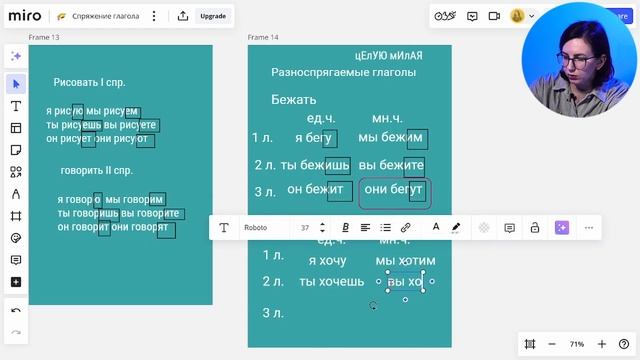
Task: Open the Templates tool
Action: (16, 128)
